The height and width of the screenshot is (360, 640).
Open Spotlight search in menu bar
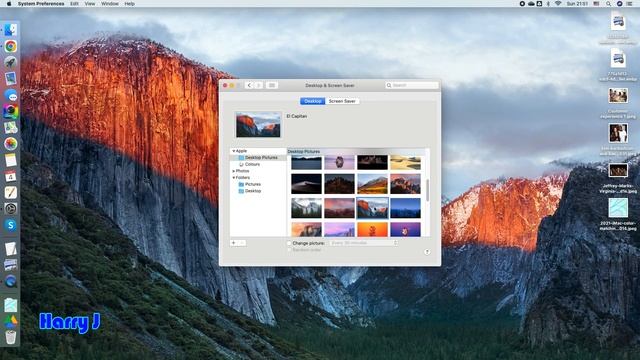click(x=608, y=4)
